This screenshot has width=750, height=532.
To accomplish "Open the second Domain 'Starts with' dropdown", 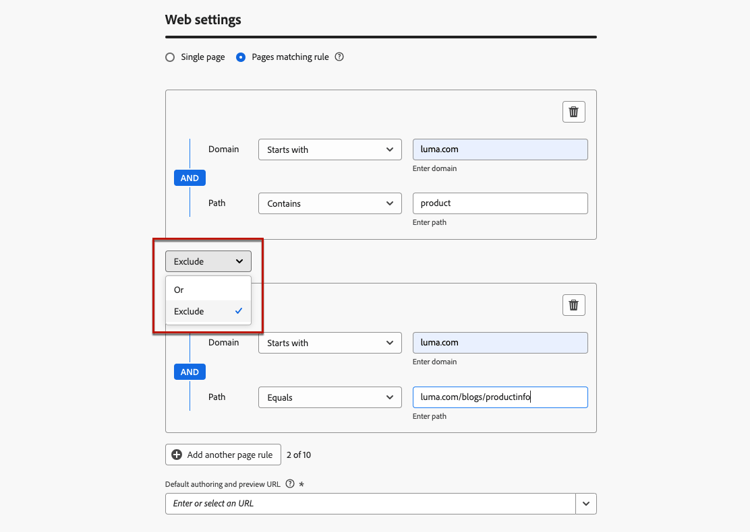I will tap(329, 343).
